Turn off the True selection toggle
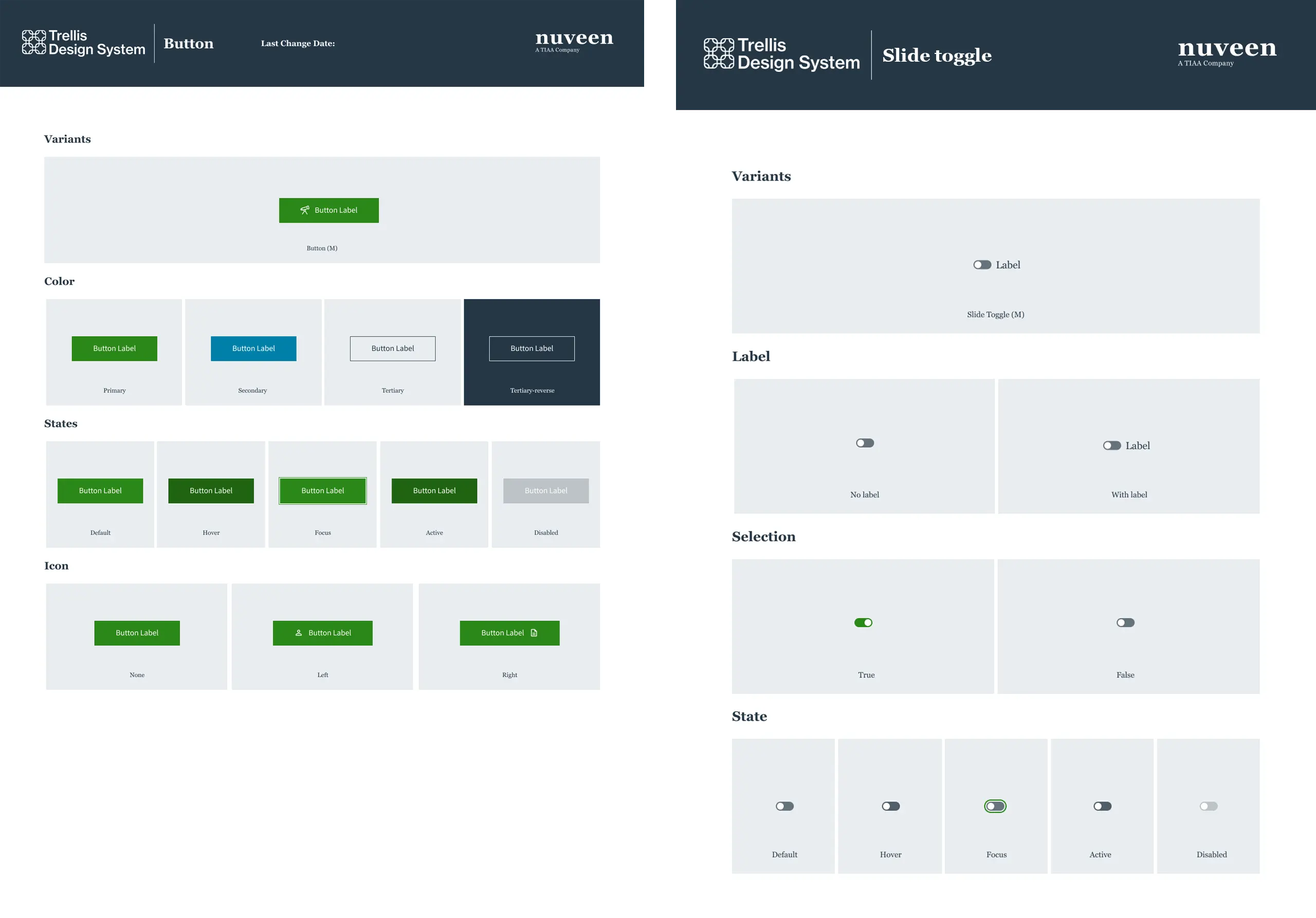Viewport: 1316px width, 918px height. tap(863, 622)
